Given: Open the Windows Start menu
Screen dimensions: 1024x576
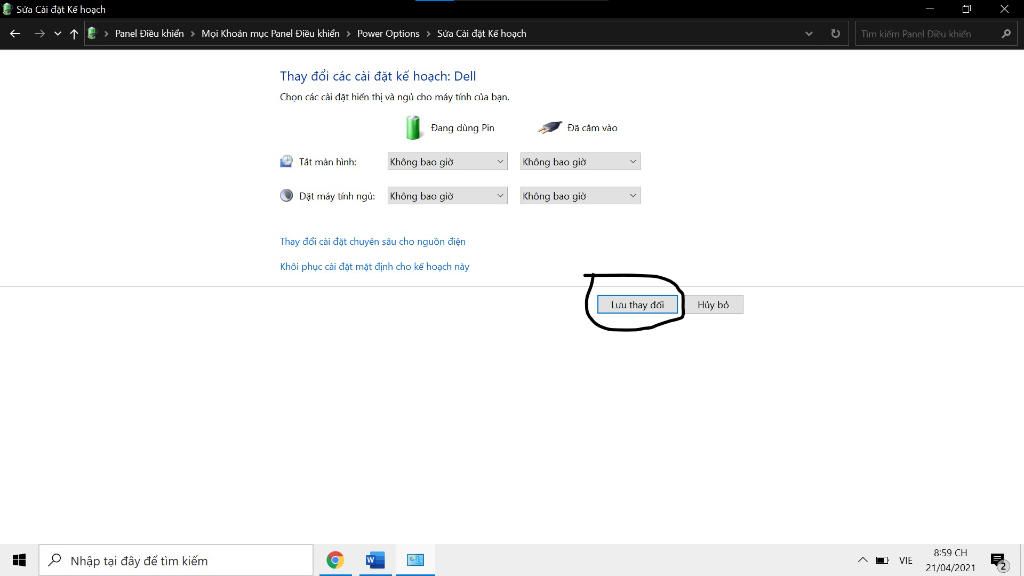Looking at the screenshot, I should click(x=19, y=560).
